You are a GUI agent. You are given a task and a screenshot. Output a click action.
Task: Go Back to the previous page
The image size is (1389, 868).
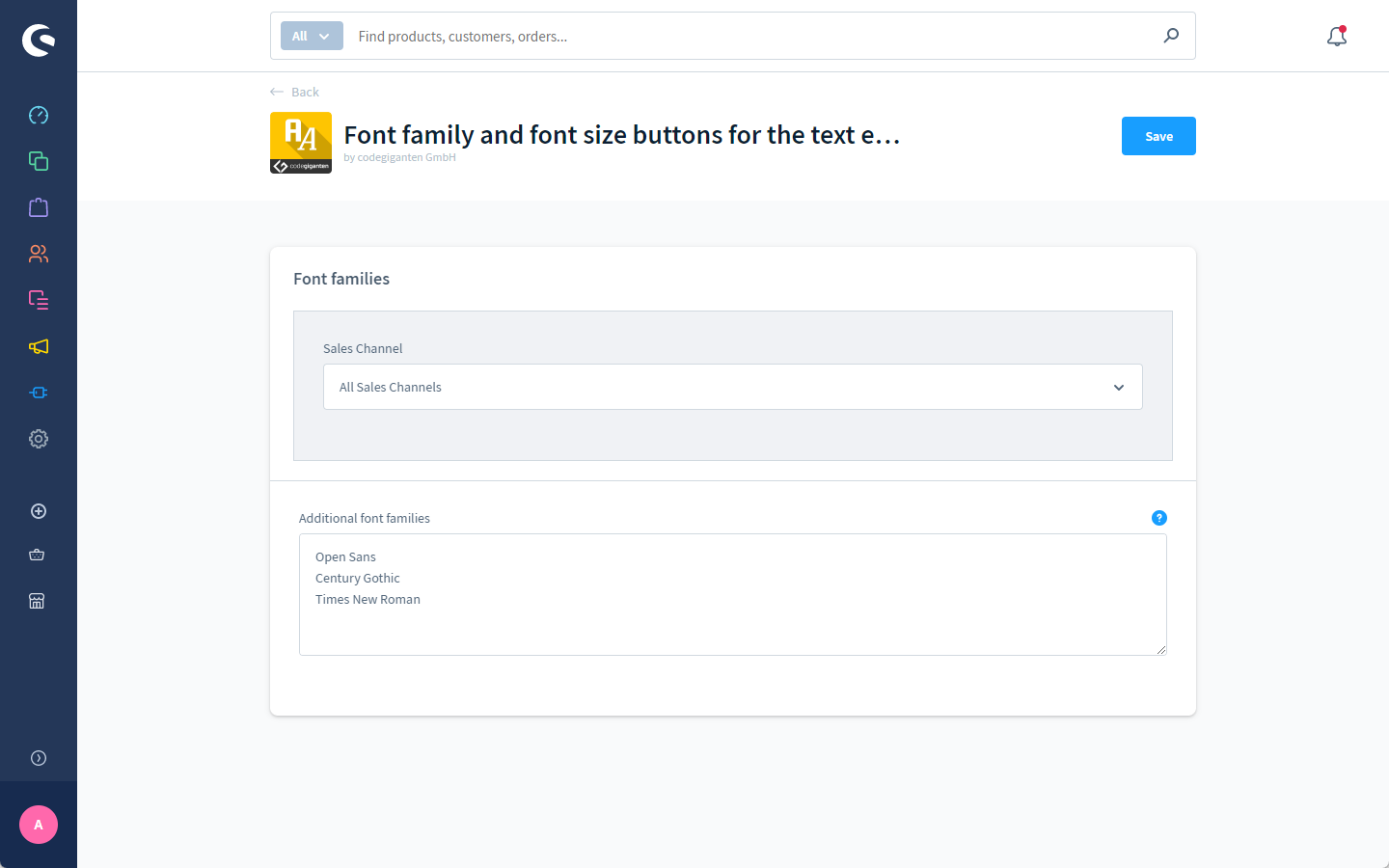tap(294, 92)
